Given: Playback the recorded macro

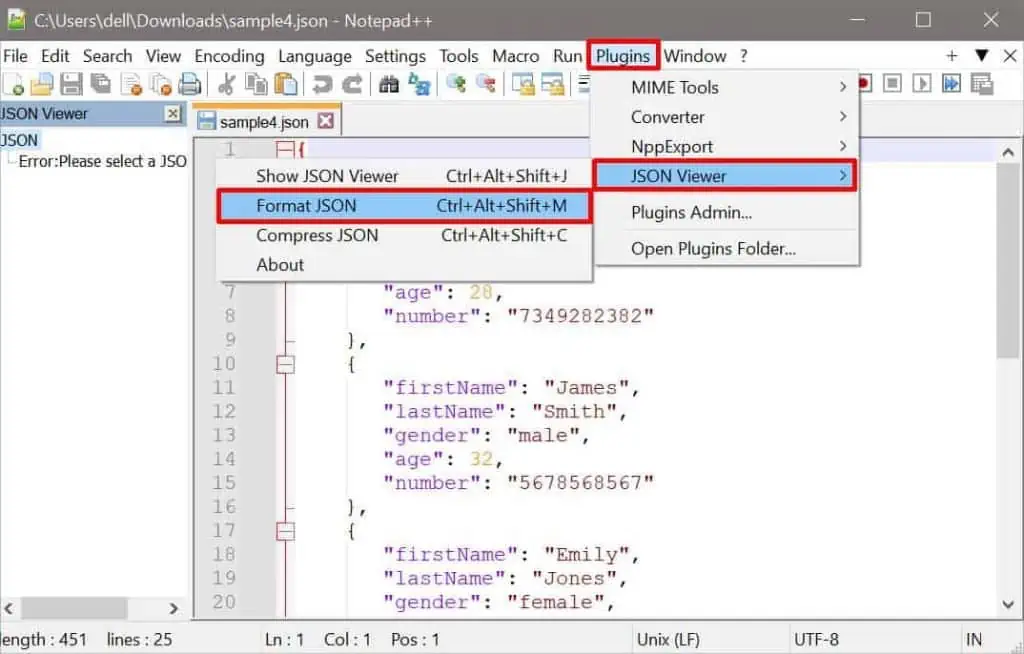Looking at the screenshot, I should pyautogui.click(x=921, y=83).
